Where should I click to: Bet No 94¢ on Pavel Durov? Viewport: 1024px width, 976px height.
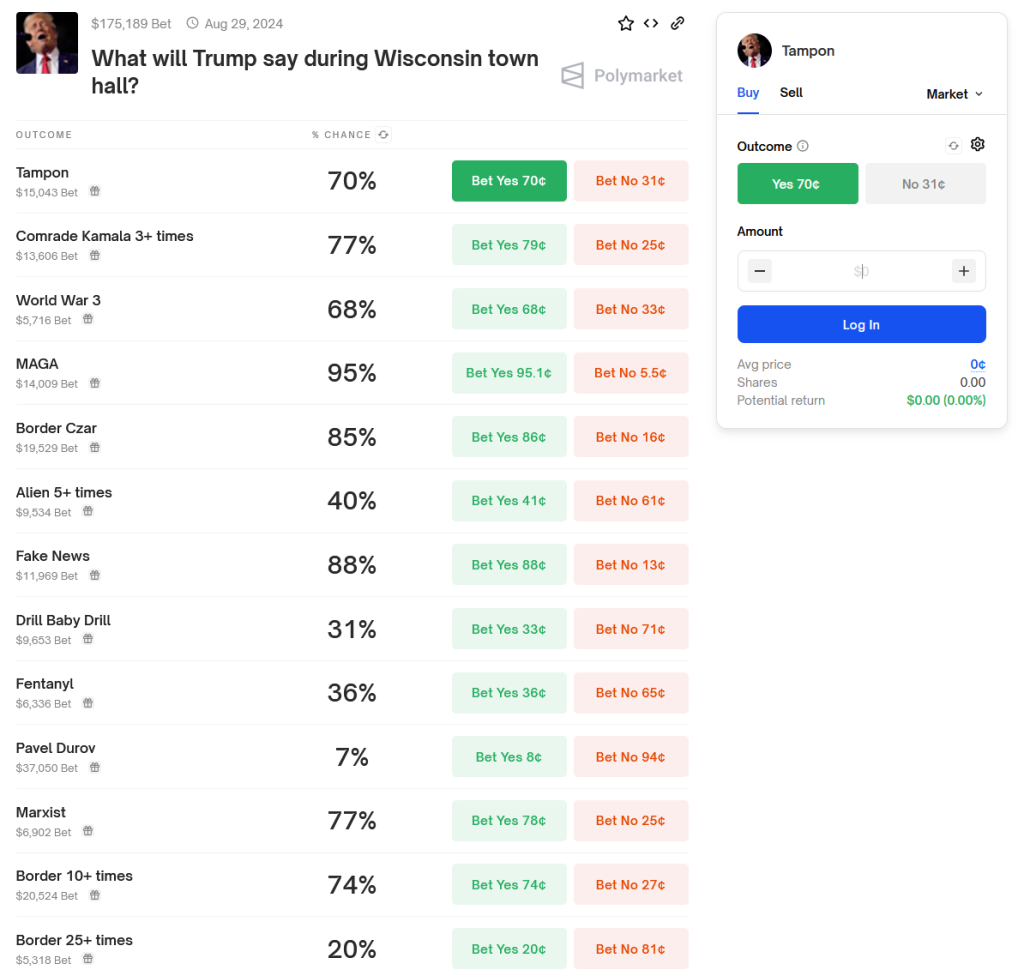[631, 756]
